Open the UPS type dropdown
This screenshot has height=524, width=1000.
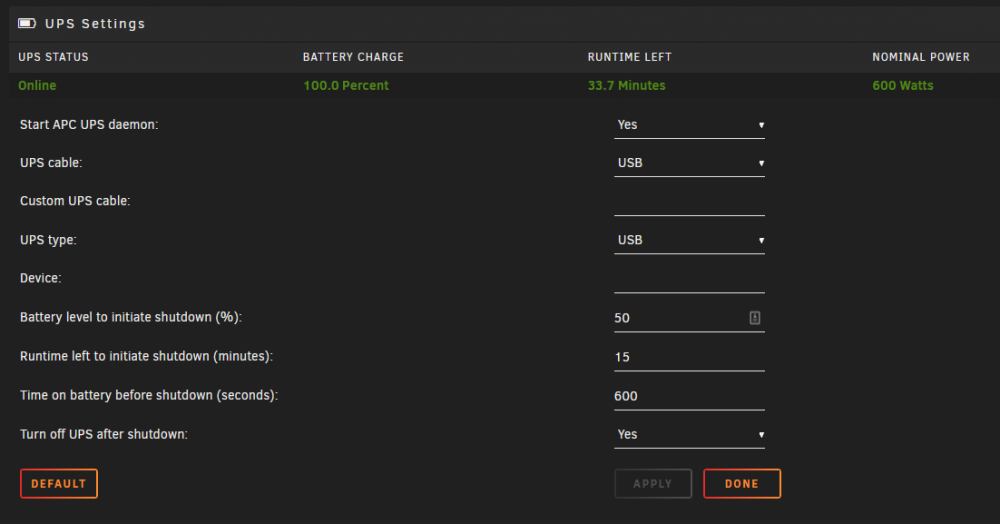pyautogui.click(x=689, y=240)
